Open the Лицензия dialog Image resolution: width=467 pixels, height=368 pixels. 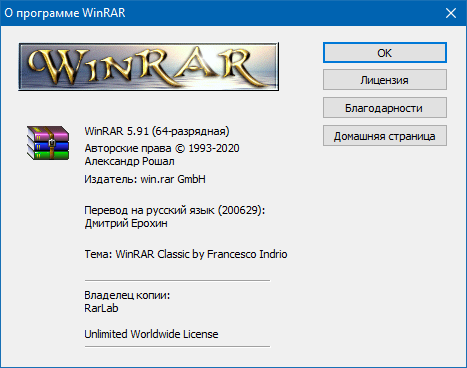click(385, 80)
